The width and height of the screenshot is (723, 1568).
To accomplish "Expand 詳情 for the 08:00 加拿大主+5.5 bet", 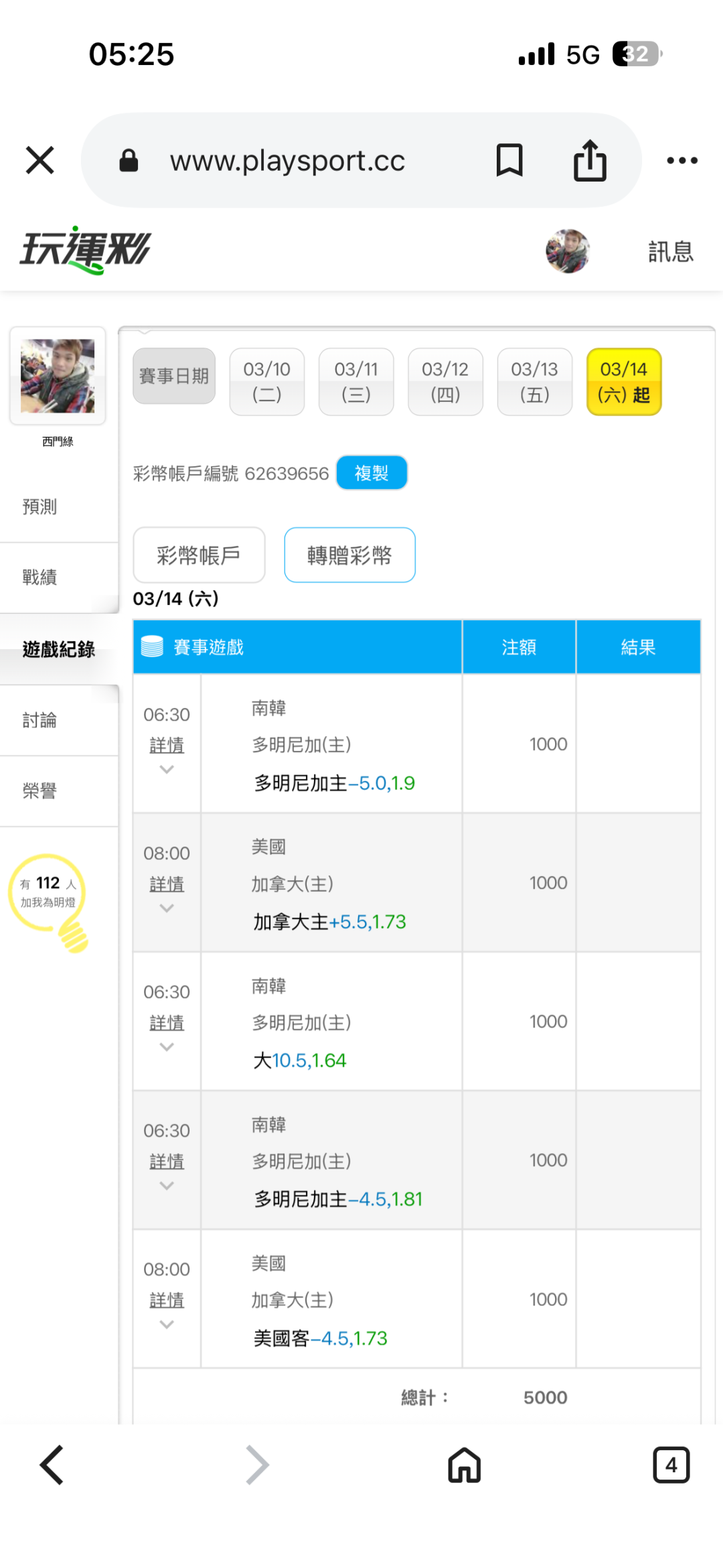I will (x=167, y=885).
